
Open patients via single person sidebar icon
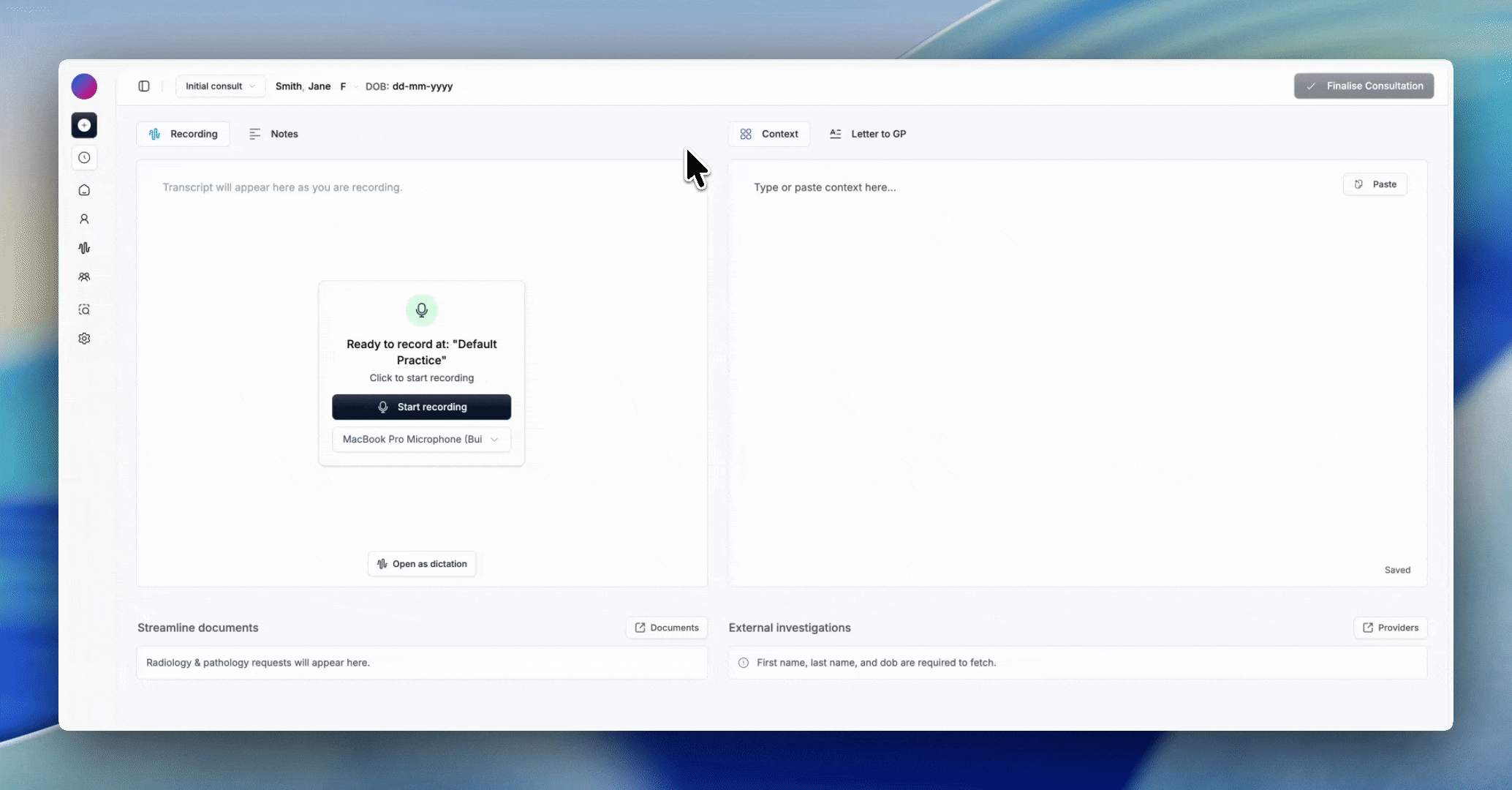(x=84, y=219)
